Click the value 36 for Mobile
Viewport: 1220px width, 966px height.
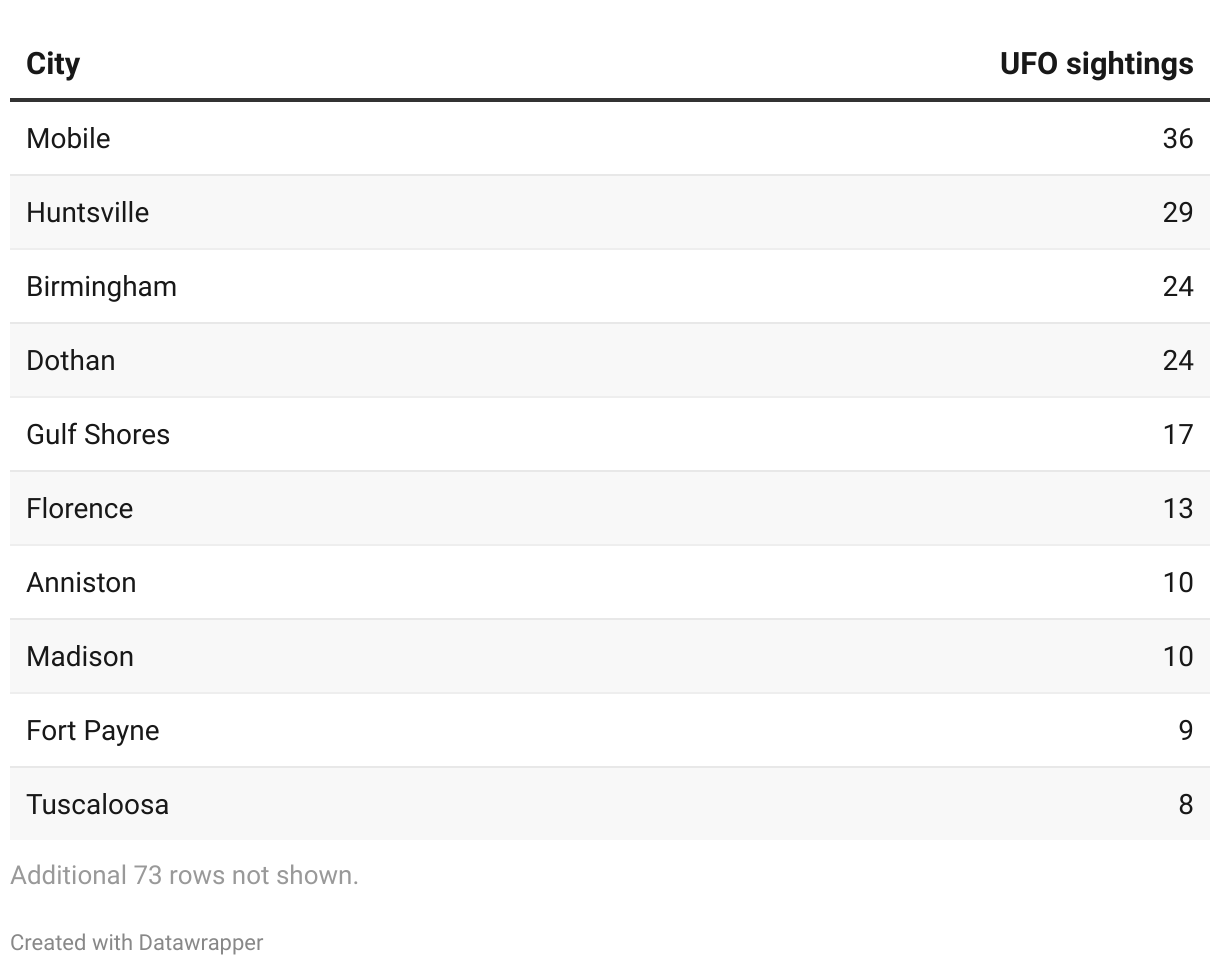point(1177,138)
